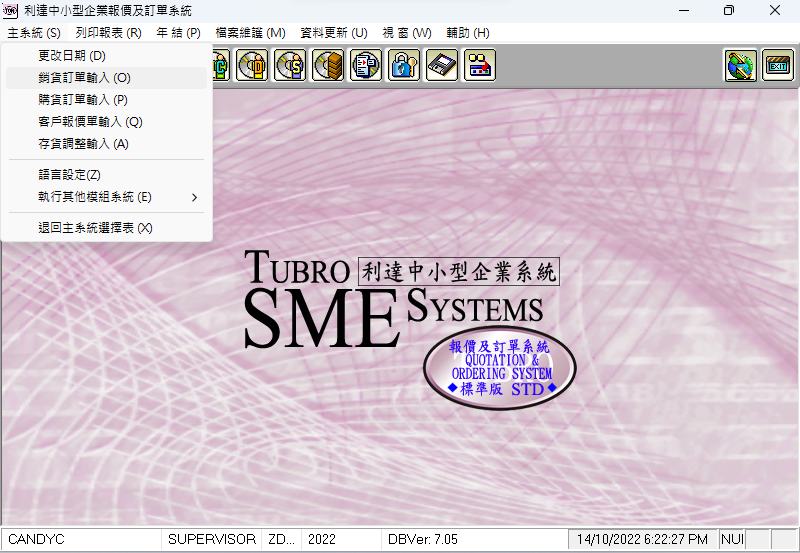Open the 檔案維護 (M) menu
Image resolution: width=800 pixels, height=553 pixels.
coord(250,33)
